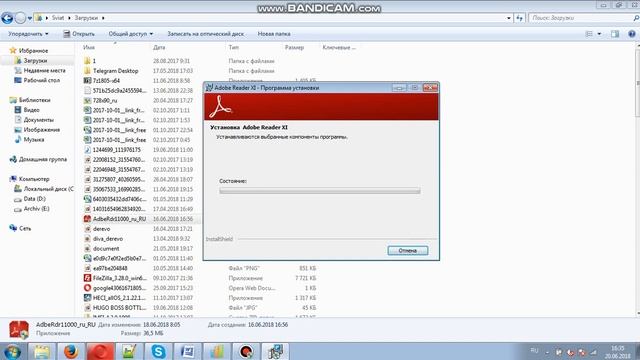Open the Изображения library

coord(37,130)
